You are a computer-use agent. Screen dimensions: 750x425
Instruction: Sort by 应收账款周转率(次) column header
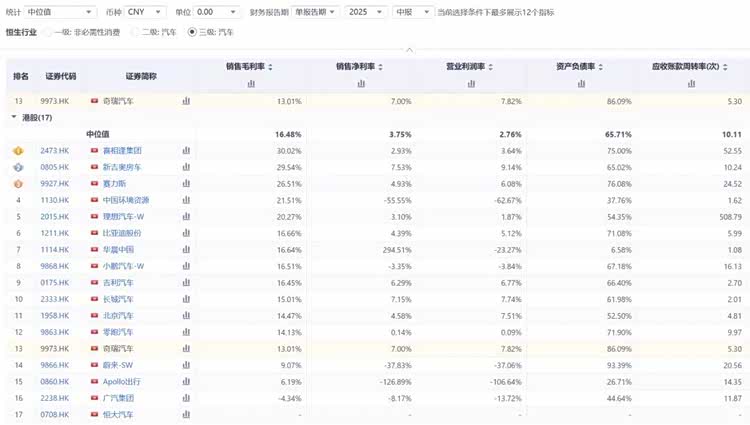tap(692, 67)
